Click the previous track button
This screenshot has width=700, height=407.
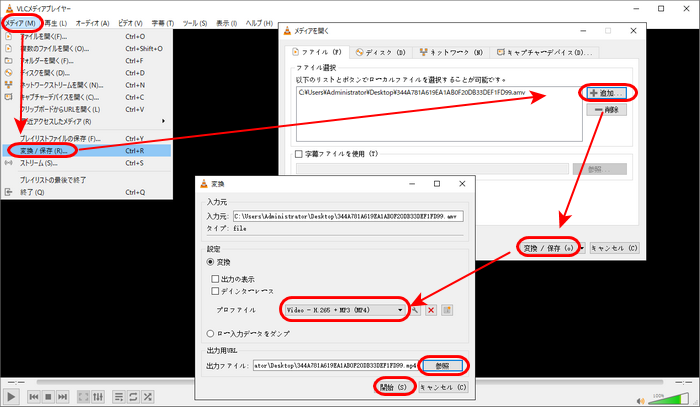(x=33, y=396)
